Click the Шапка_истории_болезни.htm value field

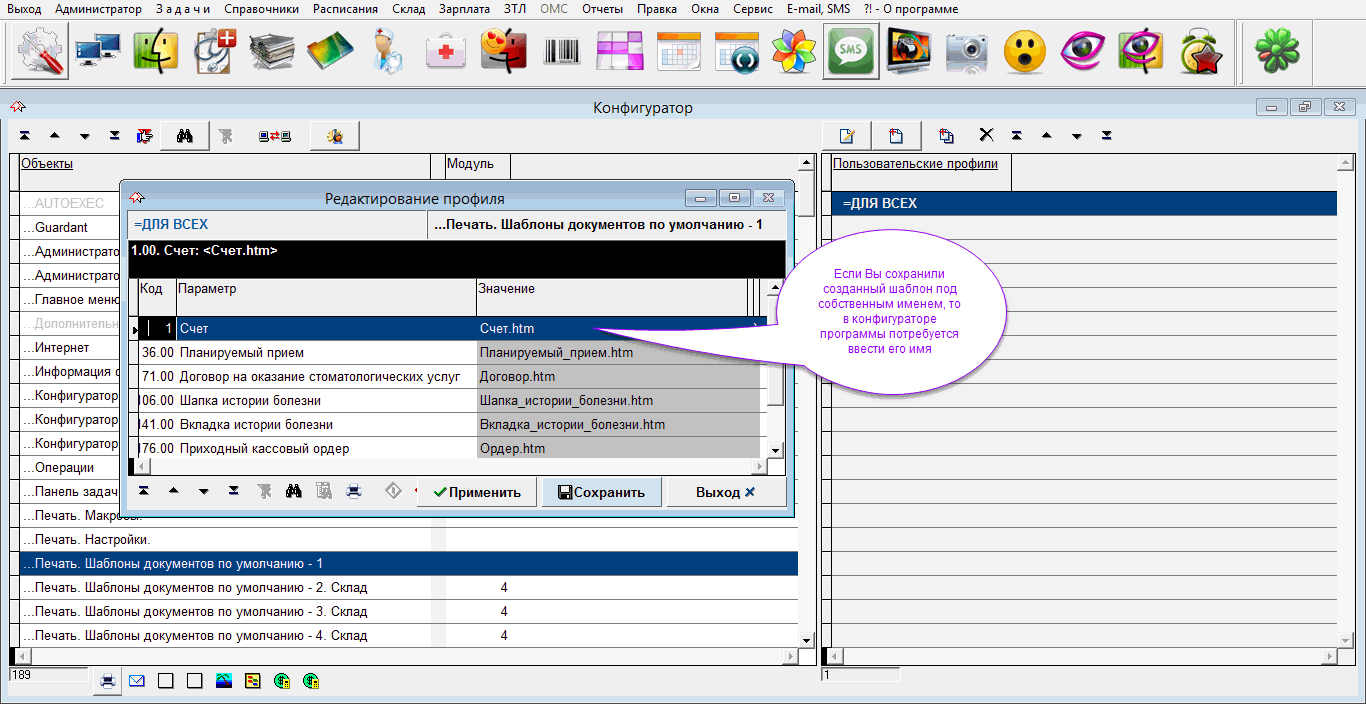coord(566,401)
